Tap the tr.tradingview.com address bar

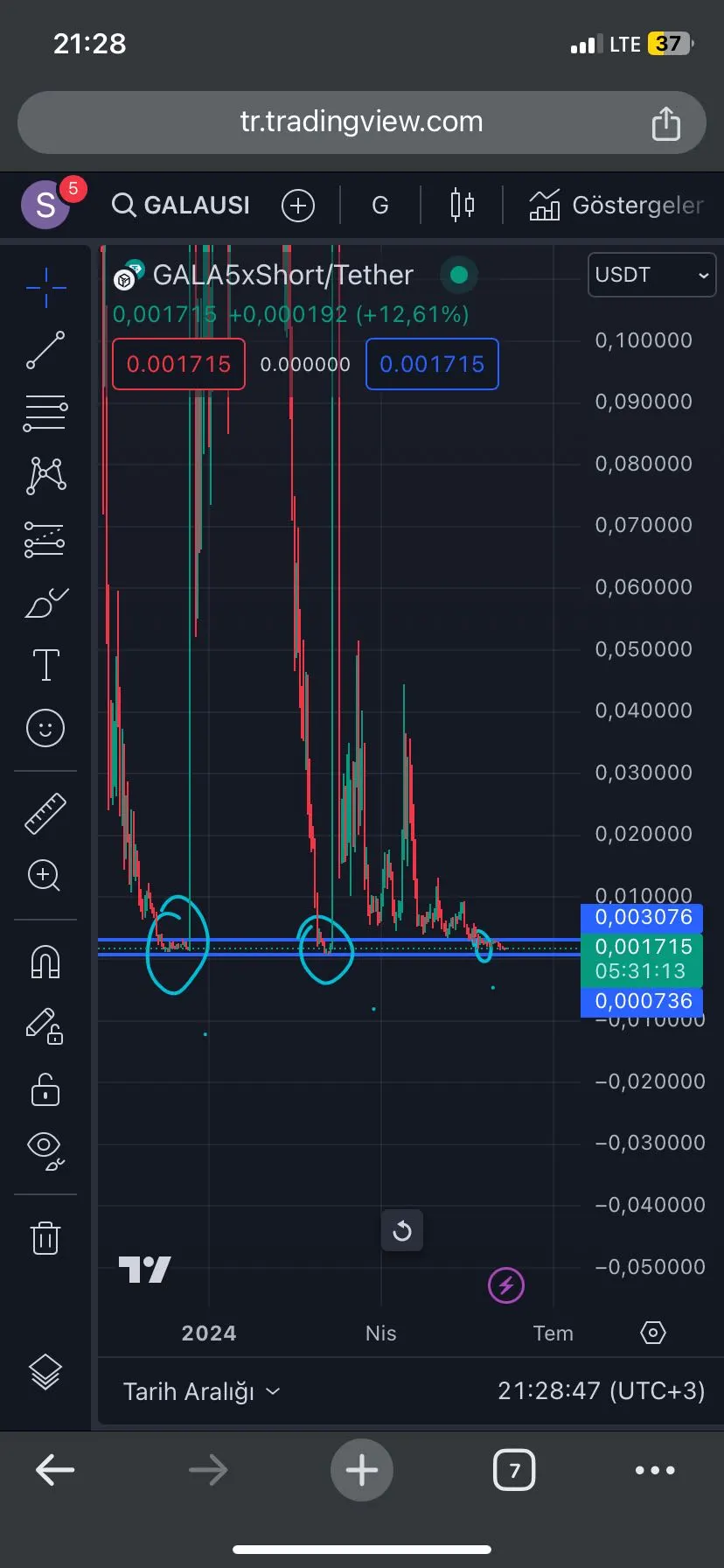tap(362, 122)
